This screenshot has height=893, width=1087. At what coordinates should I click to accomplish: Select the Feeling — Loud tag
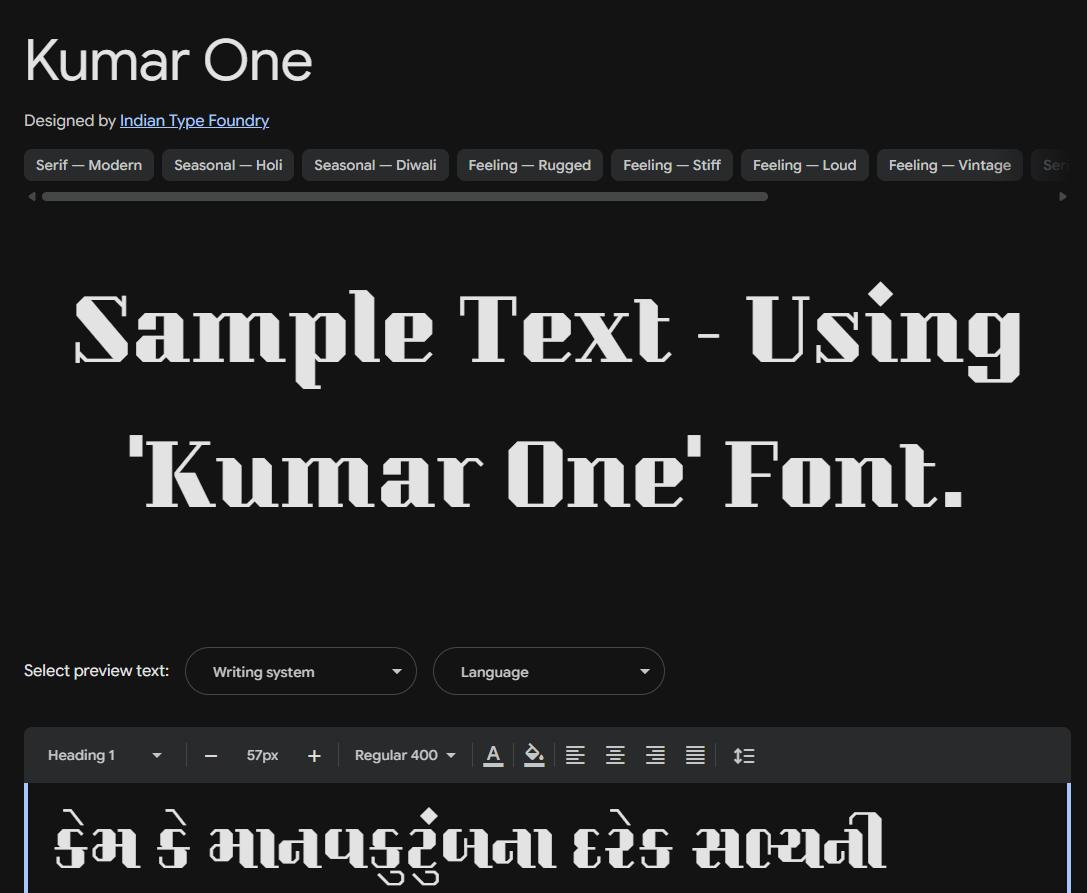[805, 165]
